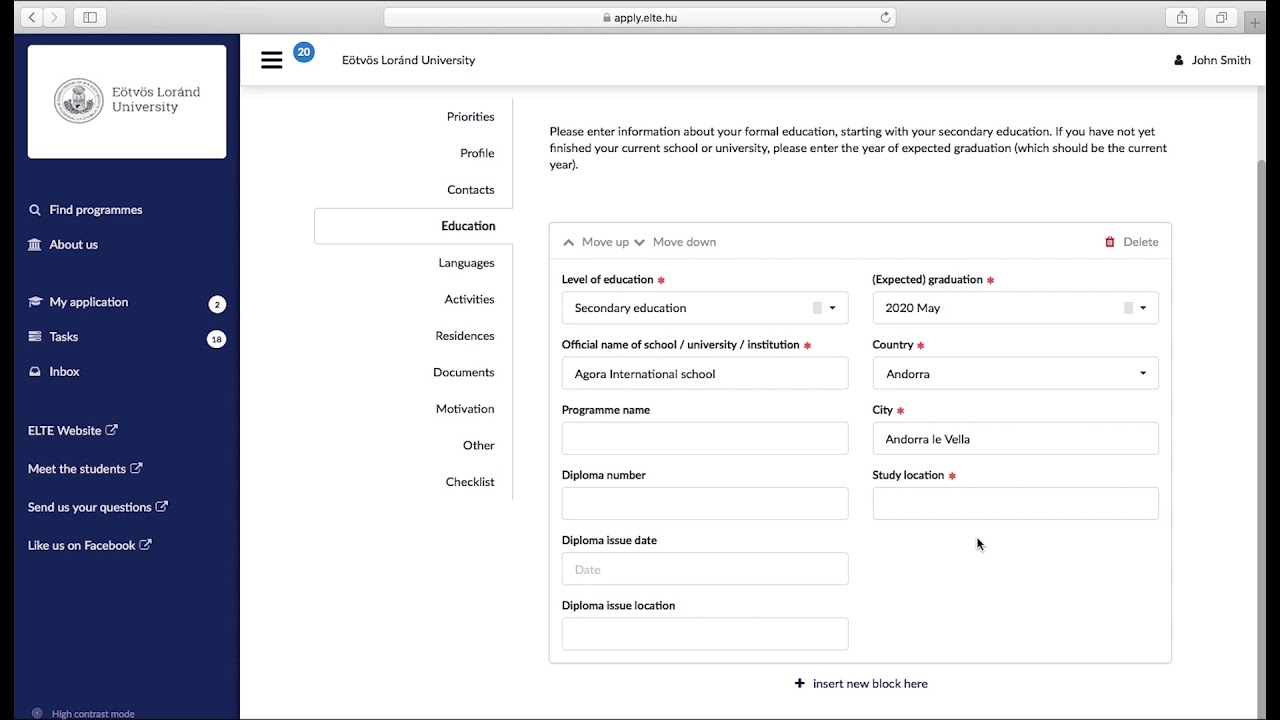Click the Move up chevron icon
This screenshot has width=1280, height=720.
point(569,242)
